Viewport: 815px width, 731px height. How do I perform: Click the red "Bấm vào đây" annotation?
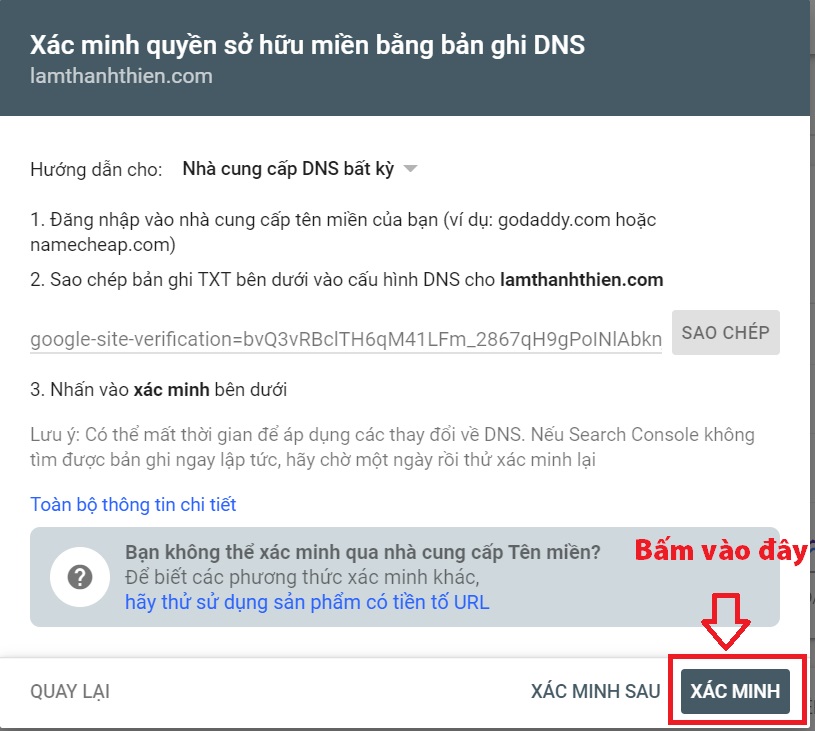click(x=722, y=549)
